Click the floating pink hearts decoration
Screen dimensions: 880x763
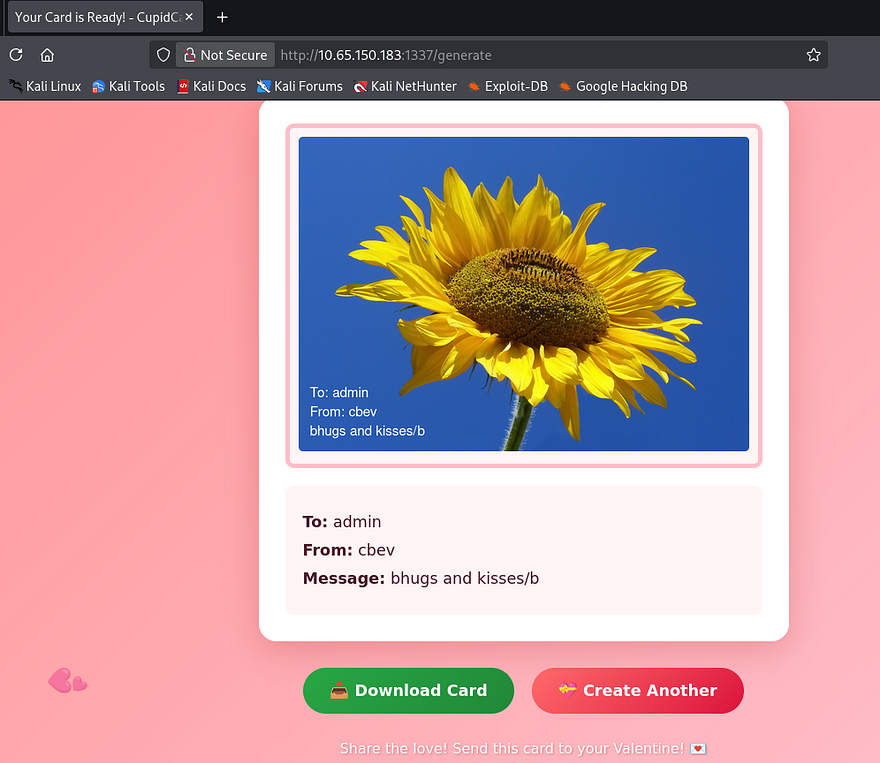point(67,681)
